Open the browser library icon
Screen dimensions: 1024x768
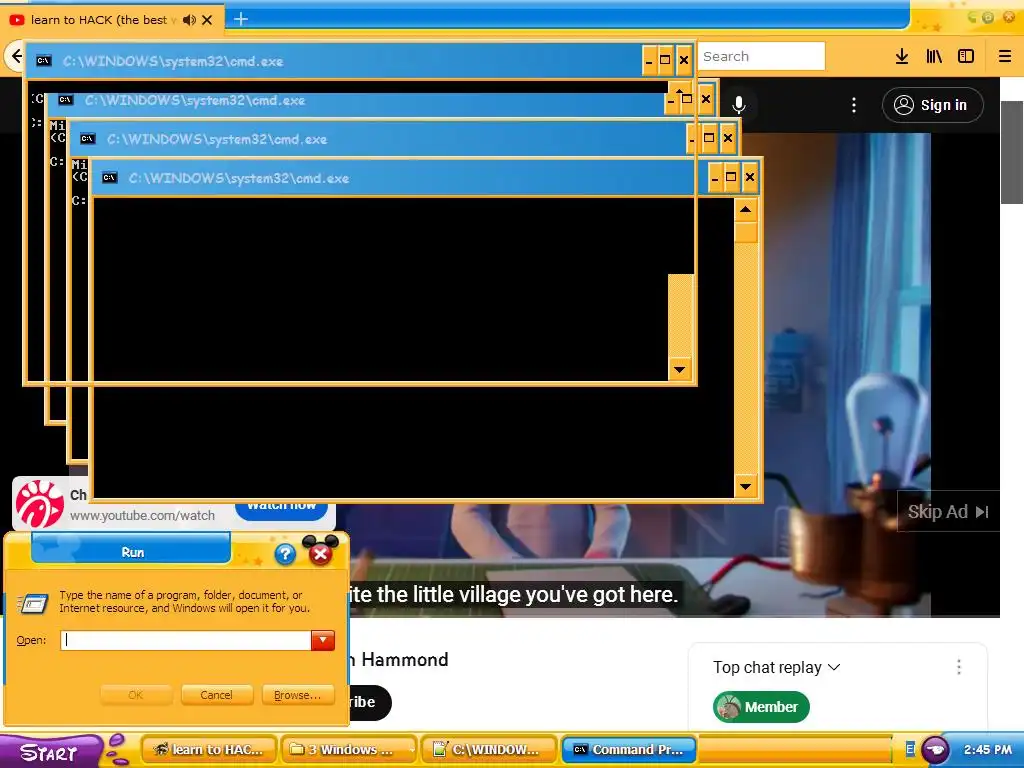point(934,56)
